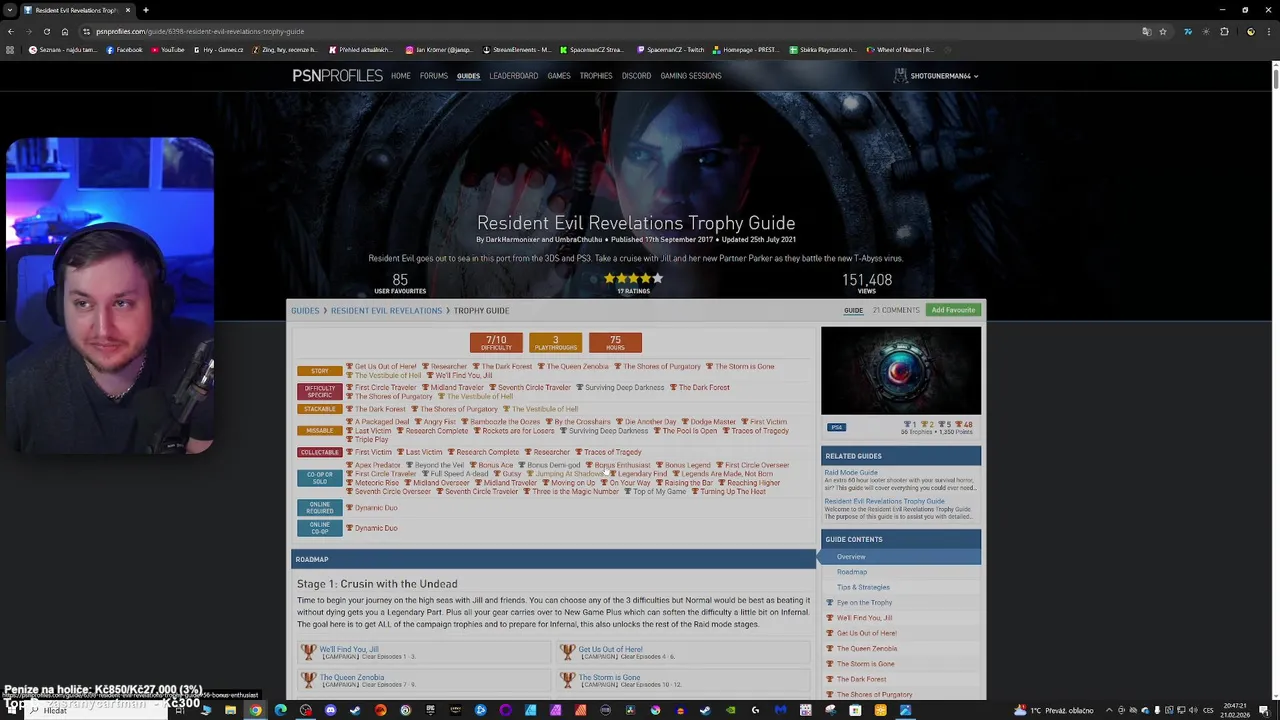Viewport: 1280px width, 720px height.
Task: Click the Rockets are for Losers trophy link
Action: tap(520, 431)
